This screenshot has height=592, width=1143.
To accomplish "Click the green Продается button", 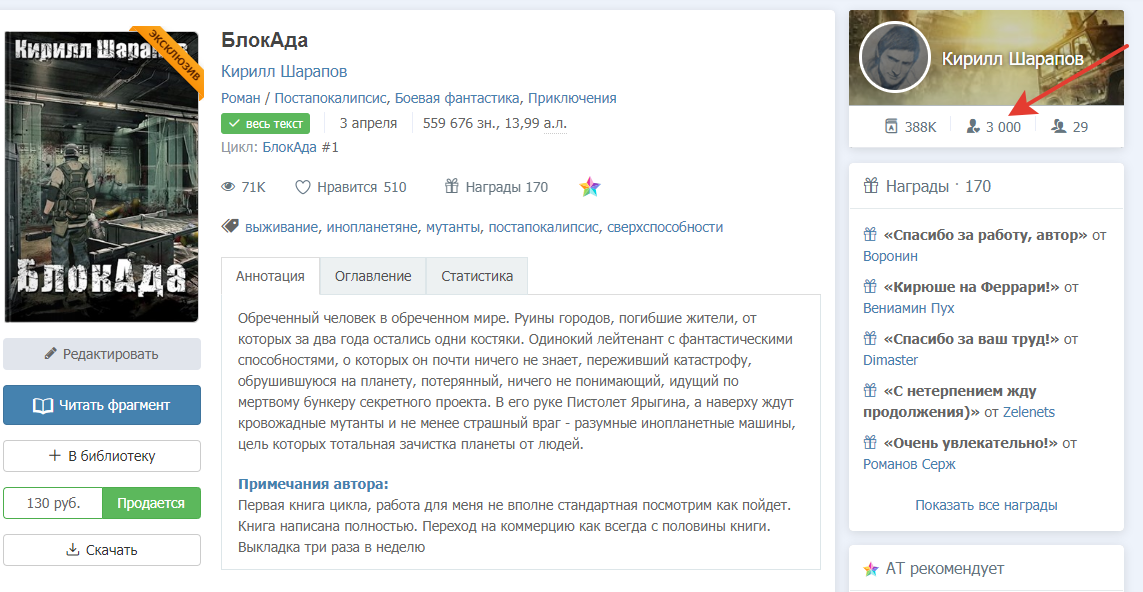I will [151, 503].
